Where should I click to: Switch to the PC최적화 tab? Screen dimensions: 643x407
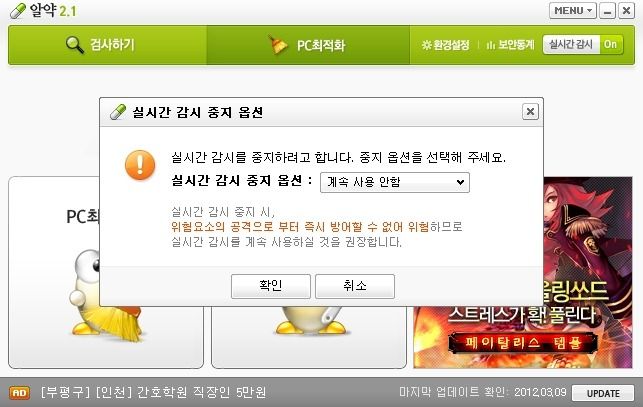[x=308, y=45]
